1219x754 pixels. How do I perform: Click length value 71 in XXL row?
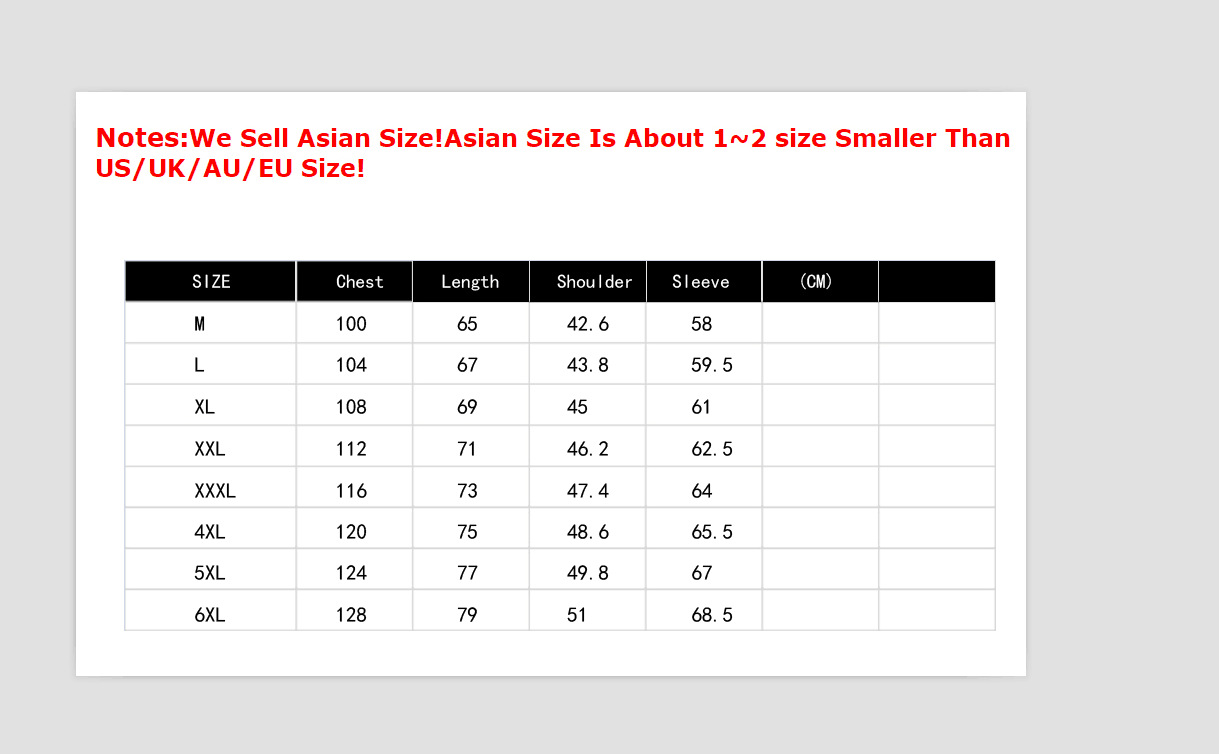coord(467,449)
